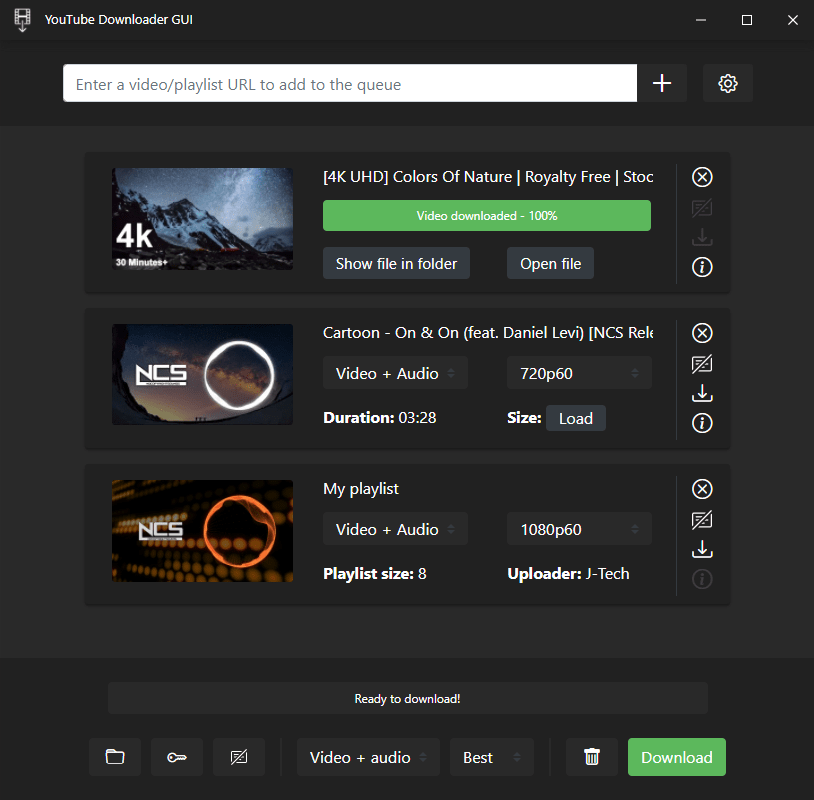Remove My playlist from the queue

702,489
